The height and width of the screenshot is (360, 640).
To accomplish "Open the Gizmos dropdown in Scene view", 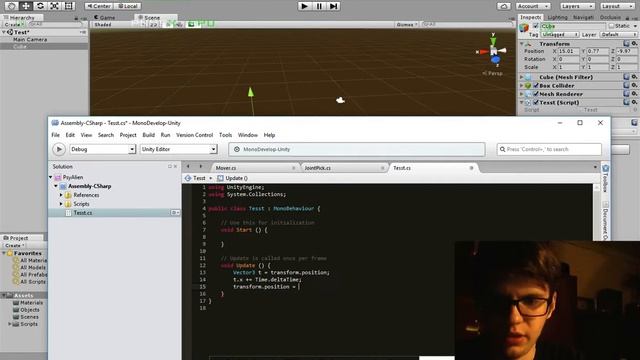I will (x=407, y=24).
